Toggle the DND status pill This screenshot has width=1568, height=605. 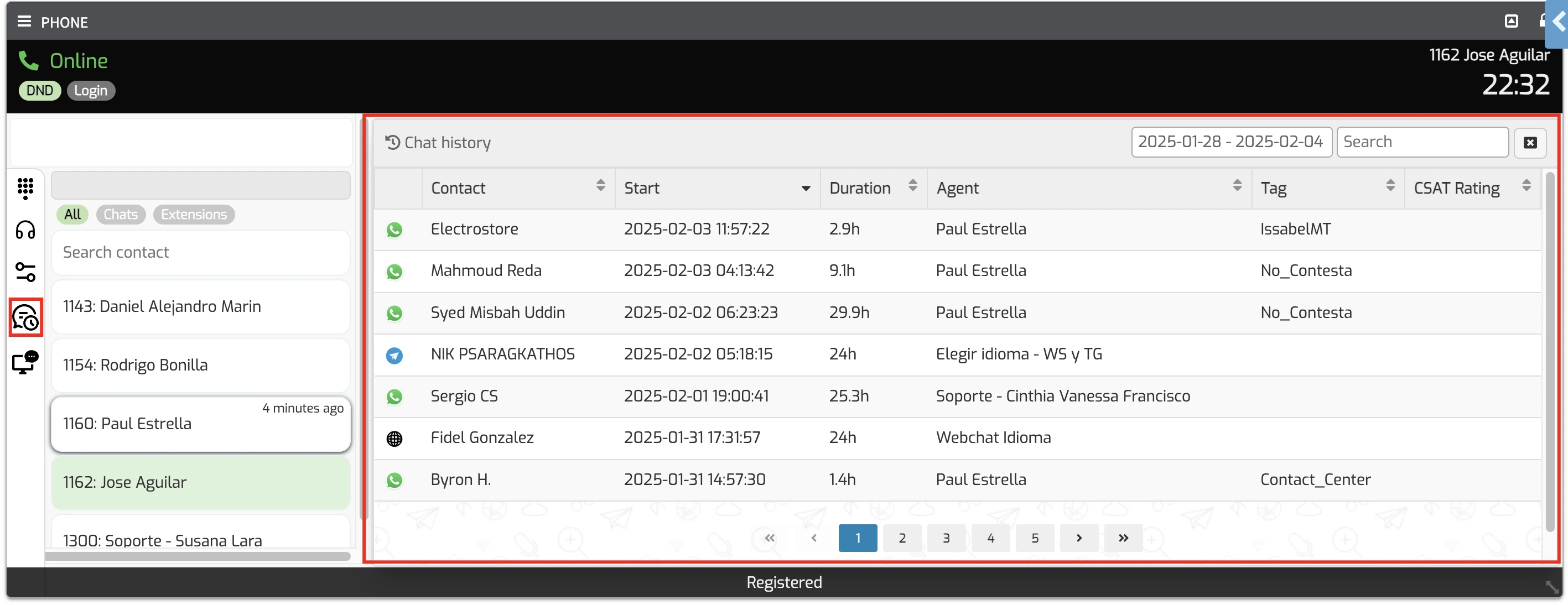[x=40, y=91]
